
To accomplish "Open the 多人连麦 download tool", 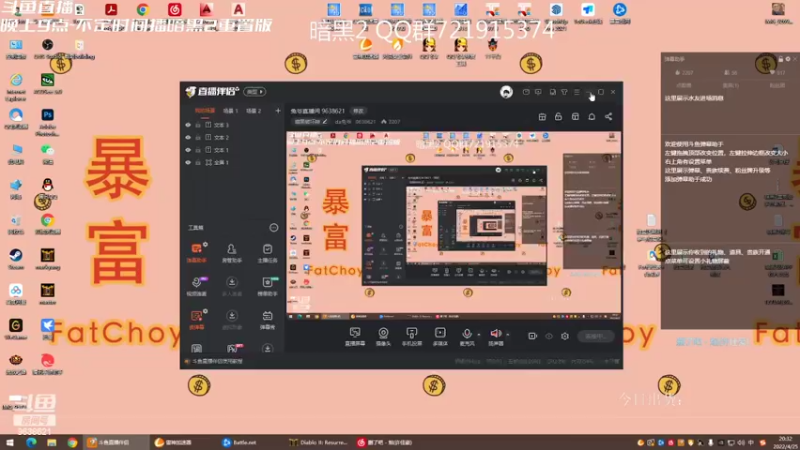I will coord(232,286).
